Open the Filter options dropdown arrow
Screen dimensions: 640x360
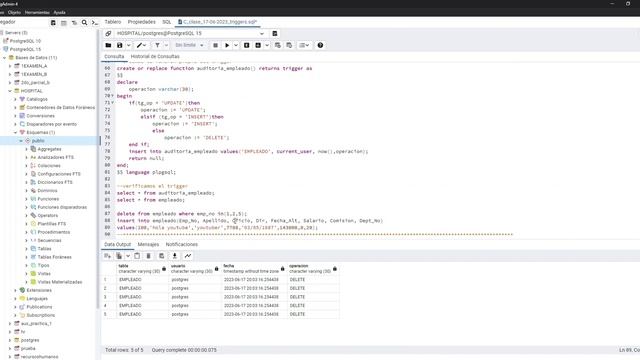[x=166, y=45]
